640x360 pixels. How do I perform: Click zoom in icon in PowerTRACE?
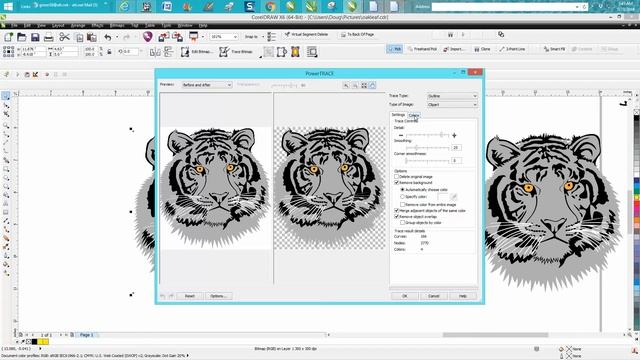tap(346, 85)
